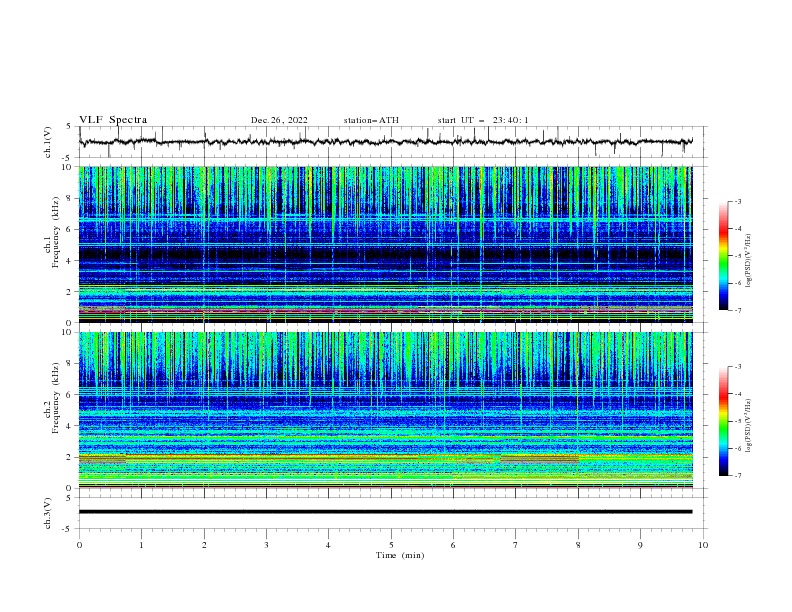Click the time axis tick label "10"

[x=703, y=545]
